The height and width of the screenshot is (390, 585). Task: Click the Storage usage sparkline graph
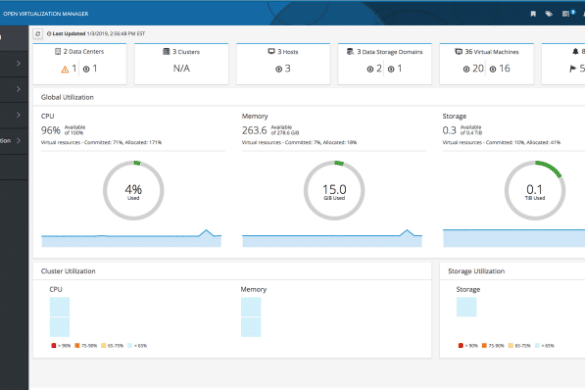(514, 238)
